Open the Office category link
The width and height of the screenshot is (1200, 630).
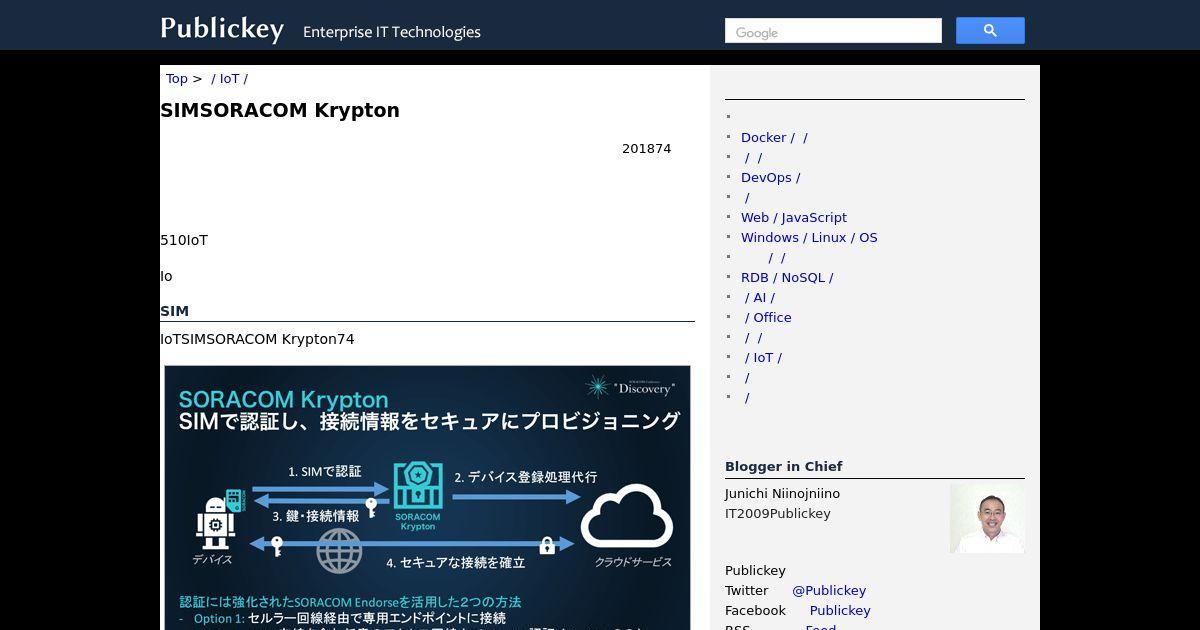[x=768, y=317]
